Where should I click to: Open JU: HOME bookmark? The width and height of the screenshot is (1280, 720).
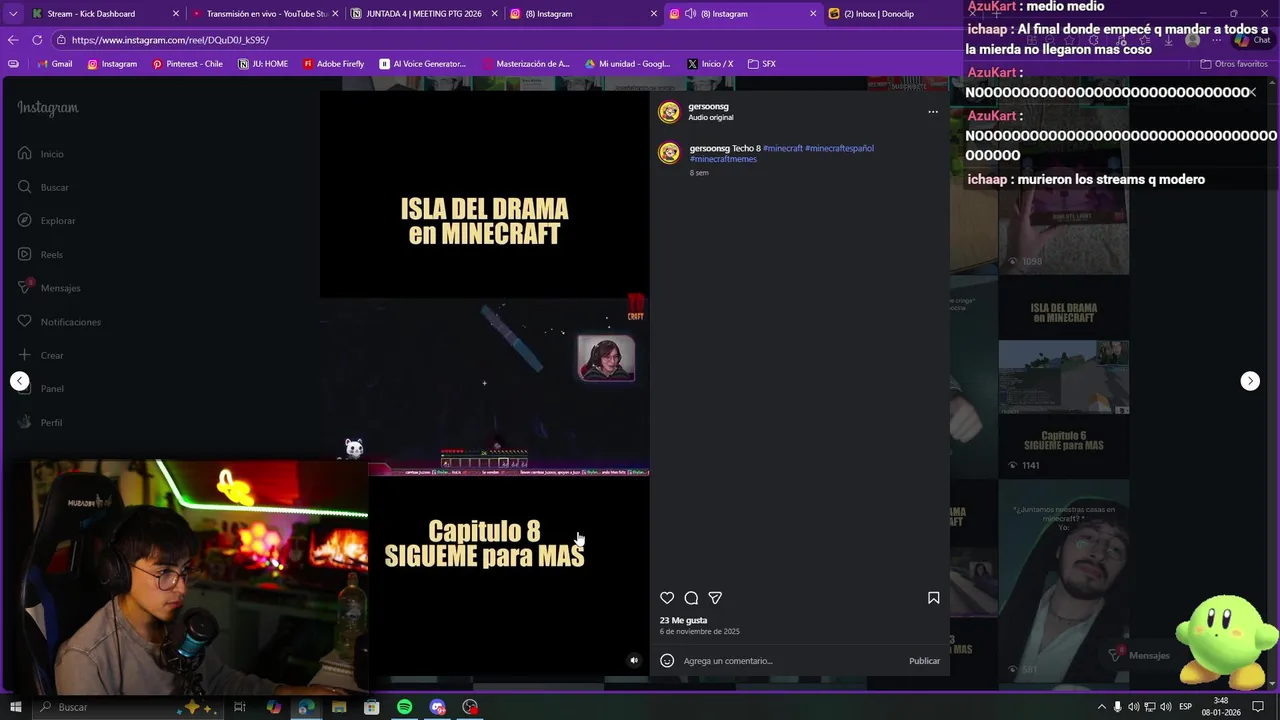pos(263,64)
